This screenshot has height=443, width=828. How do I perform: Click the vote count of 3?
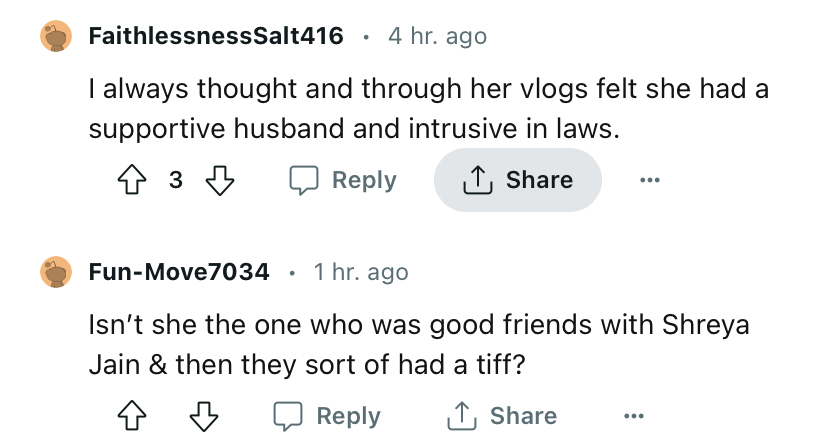click(x=176, y=180)
